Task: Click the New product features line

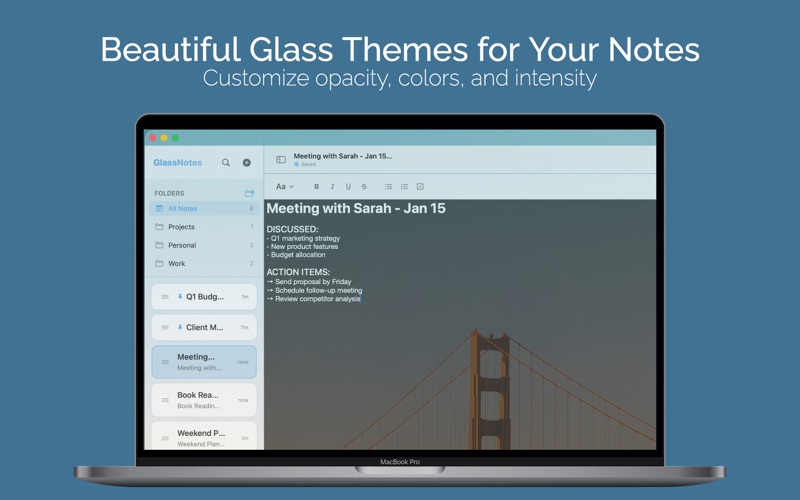Action: tap(302, 246)
